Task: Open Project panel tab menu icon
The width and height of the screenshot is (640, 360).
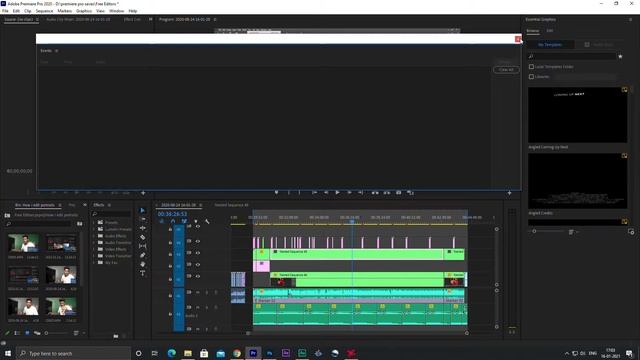Action: (60, 205)
